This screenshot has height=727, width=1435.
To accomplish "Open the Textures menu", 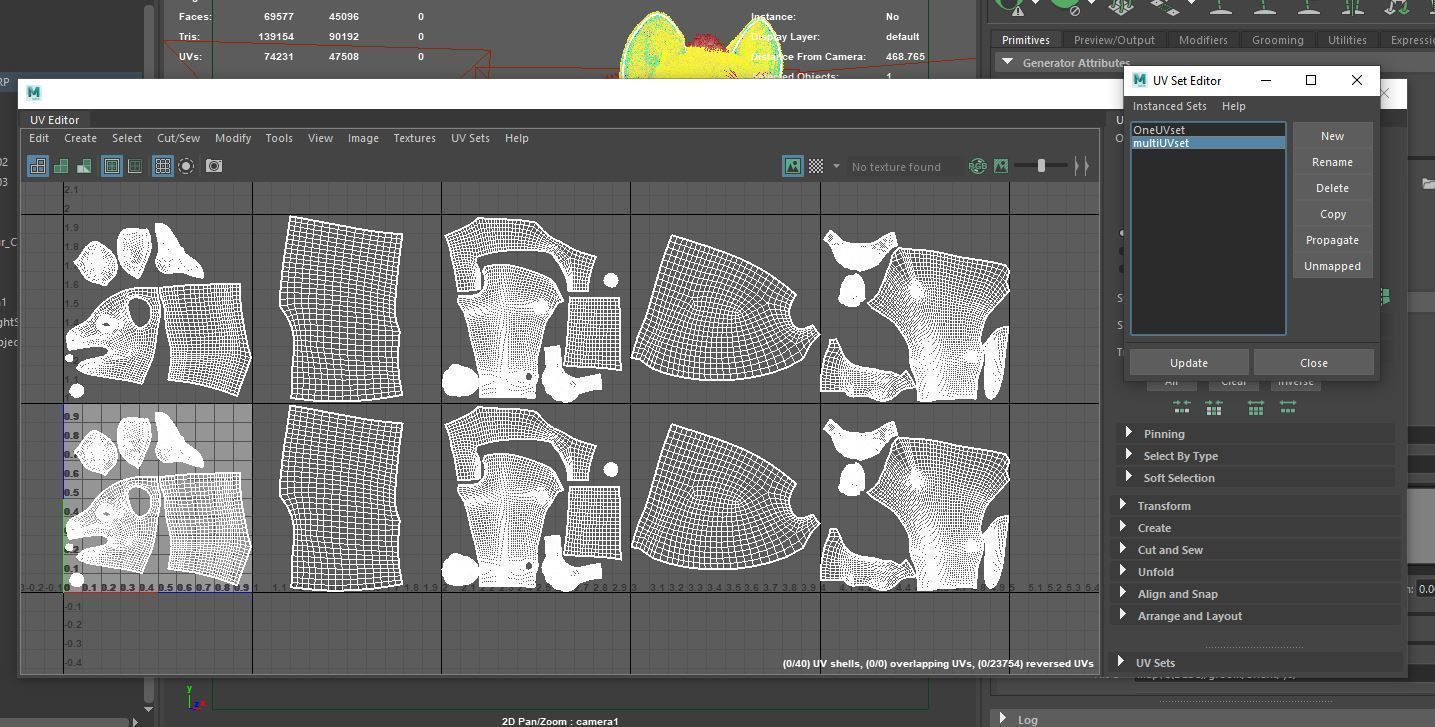I will pos(414,138).
